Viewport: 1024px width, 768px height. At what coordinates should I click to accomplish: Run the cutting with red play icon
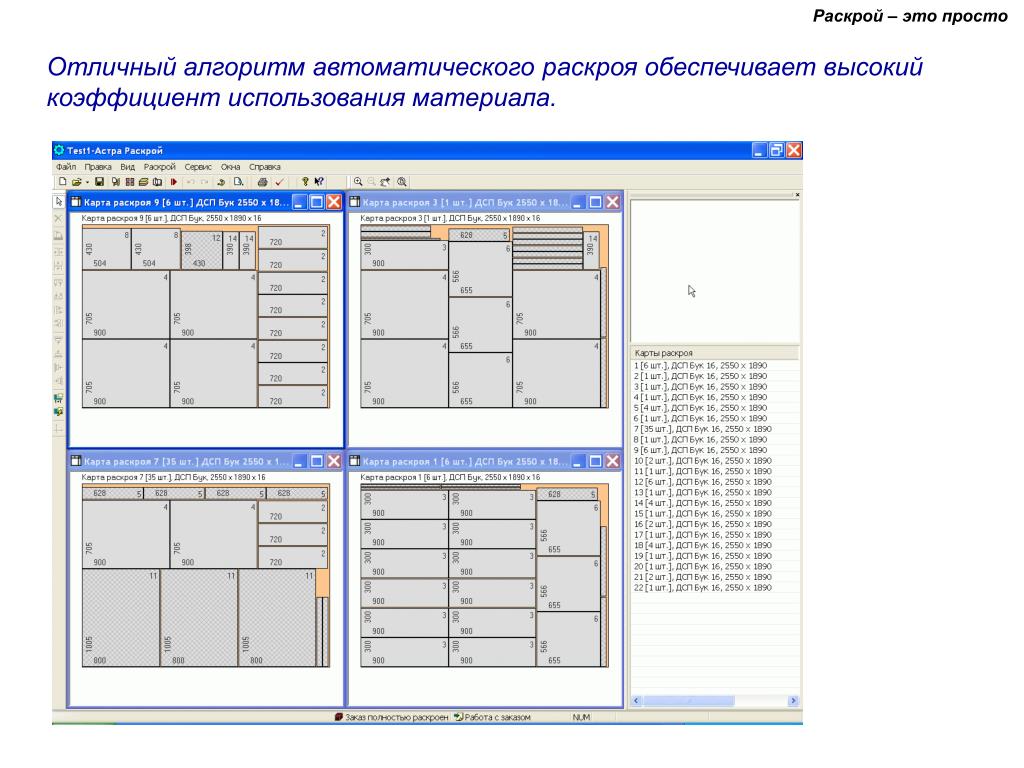(174, 182)
